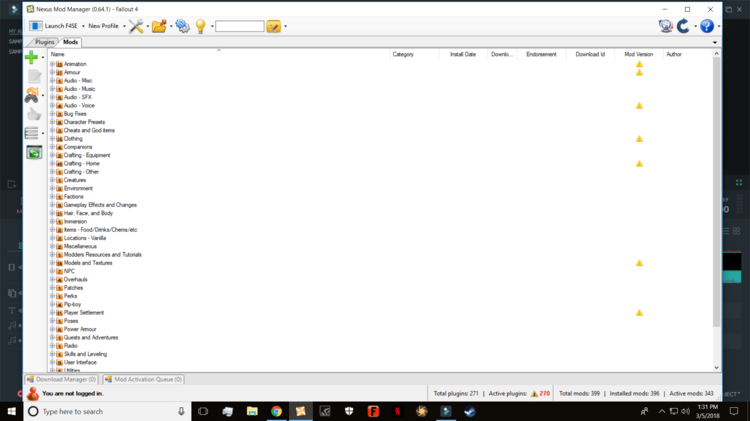Sort by the Install Date column header
The width and height of the screenshot is (750, 421).
(463, 55)
